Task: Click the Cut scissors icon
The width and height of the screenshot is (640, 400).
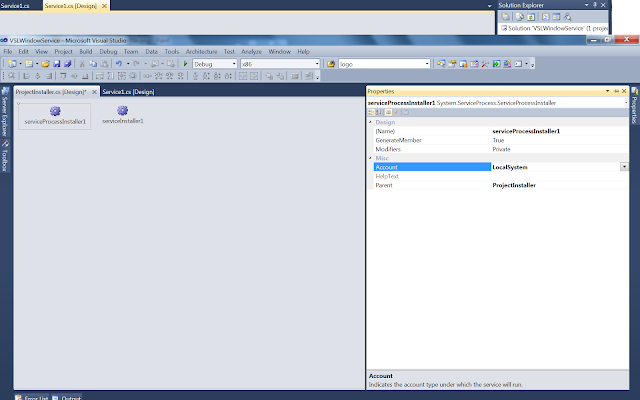Action: point(82,64)
